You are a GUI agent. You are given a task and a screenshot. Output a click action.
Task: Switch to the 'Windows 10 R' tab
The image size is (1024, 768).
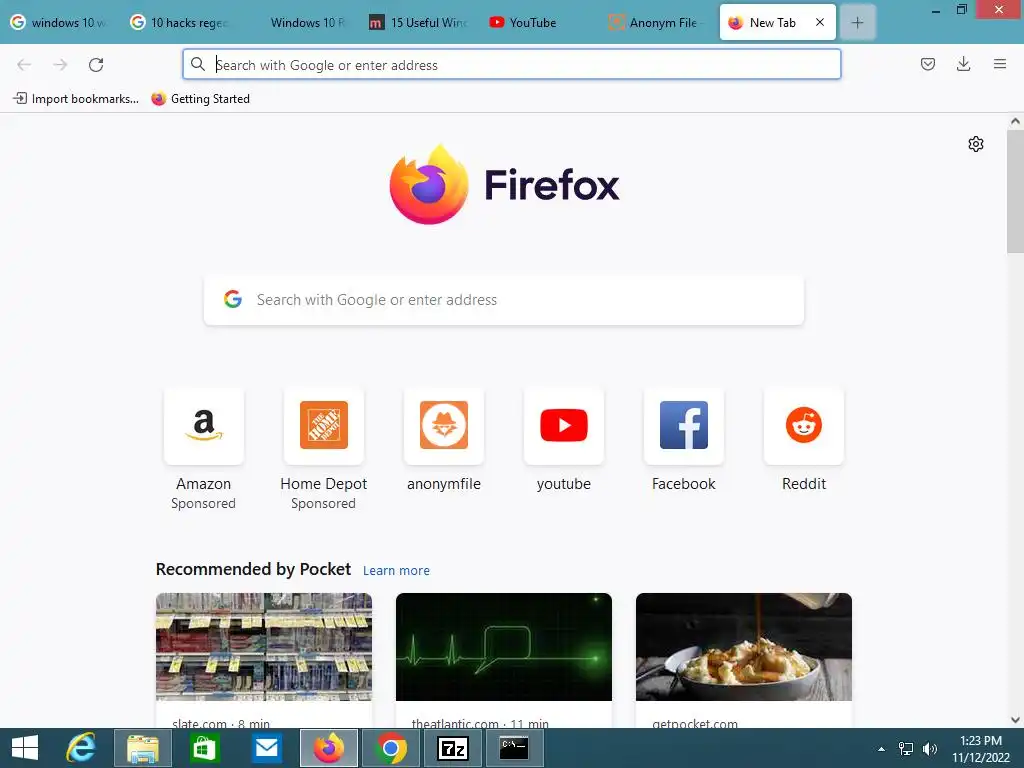[300, 23]
